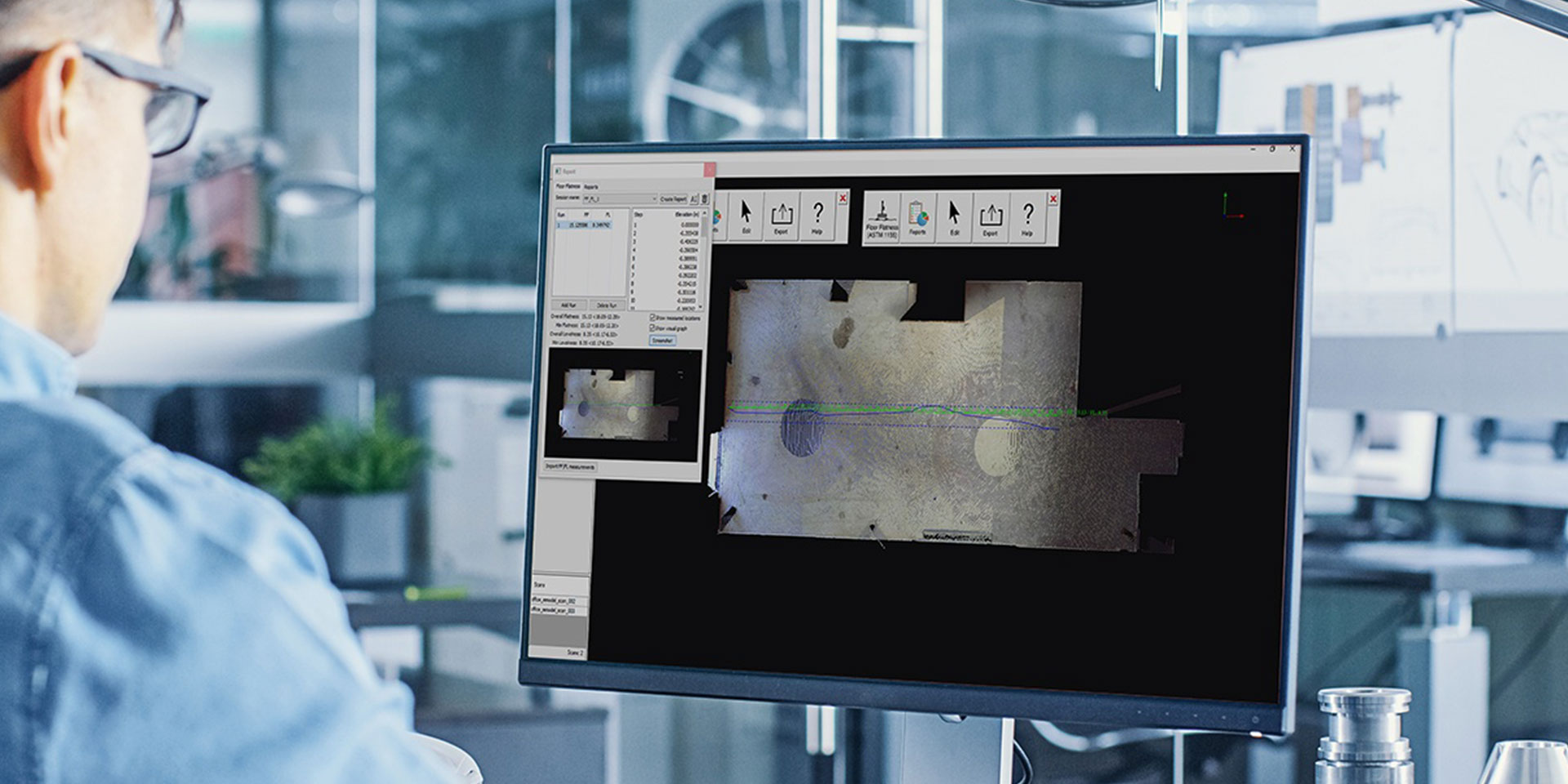
Task: Click the Add Run button
Action: [569, 305]
